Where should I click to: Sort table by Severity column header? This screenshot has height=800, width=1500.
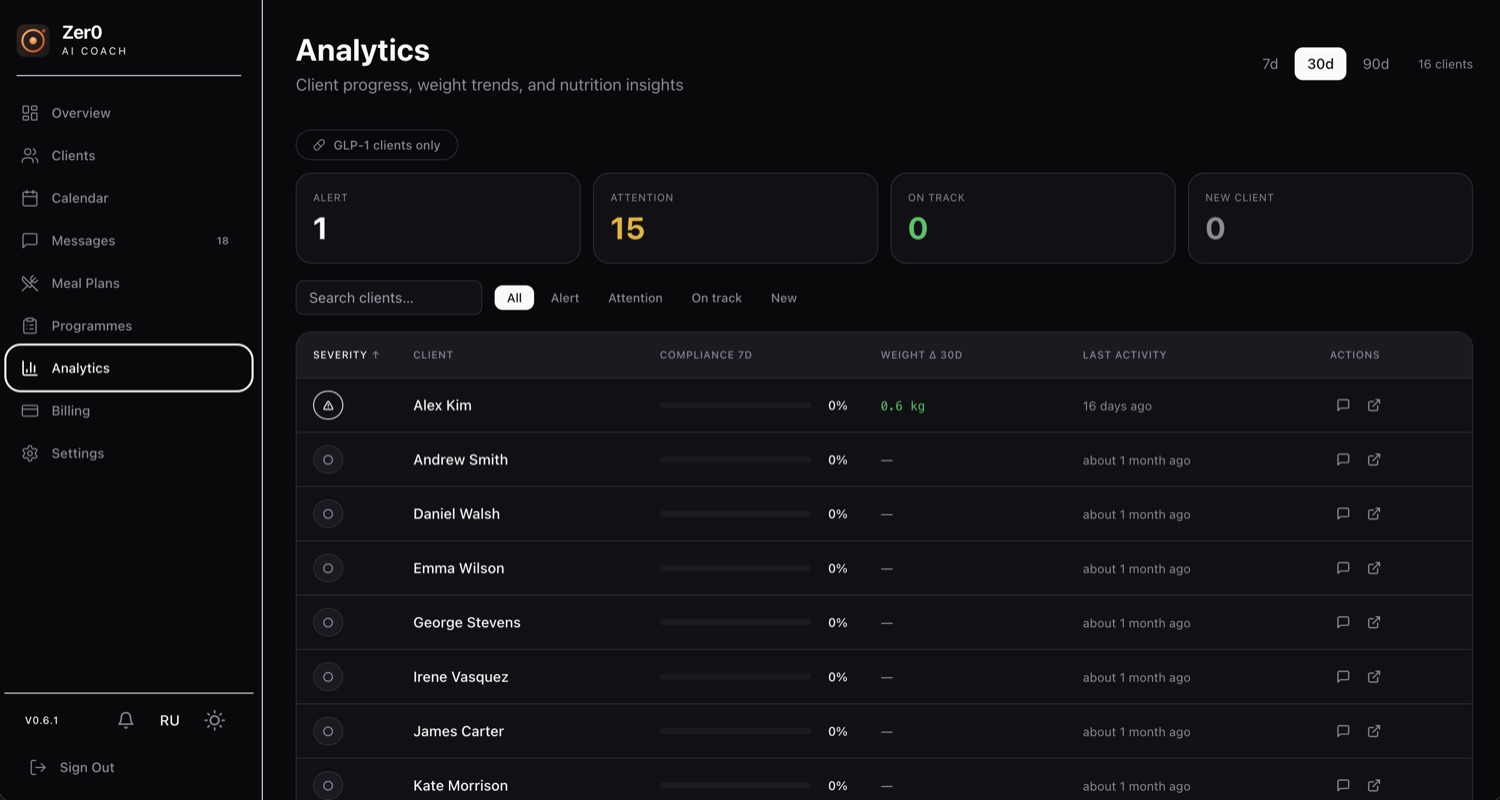[x=346, y=355]
